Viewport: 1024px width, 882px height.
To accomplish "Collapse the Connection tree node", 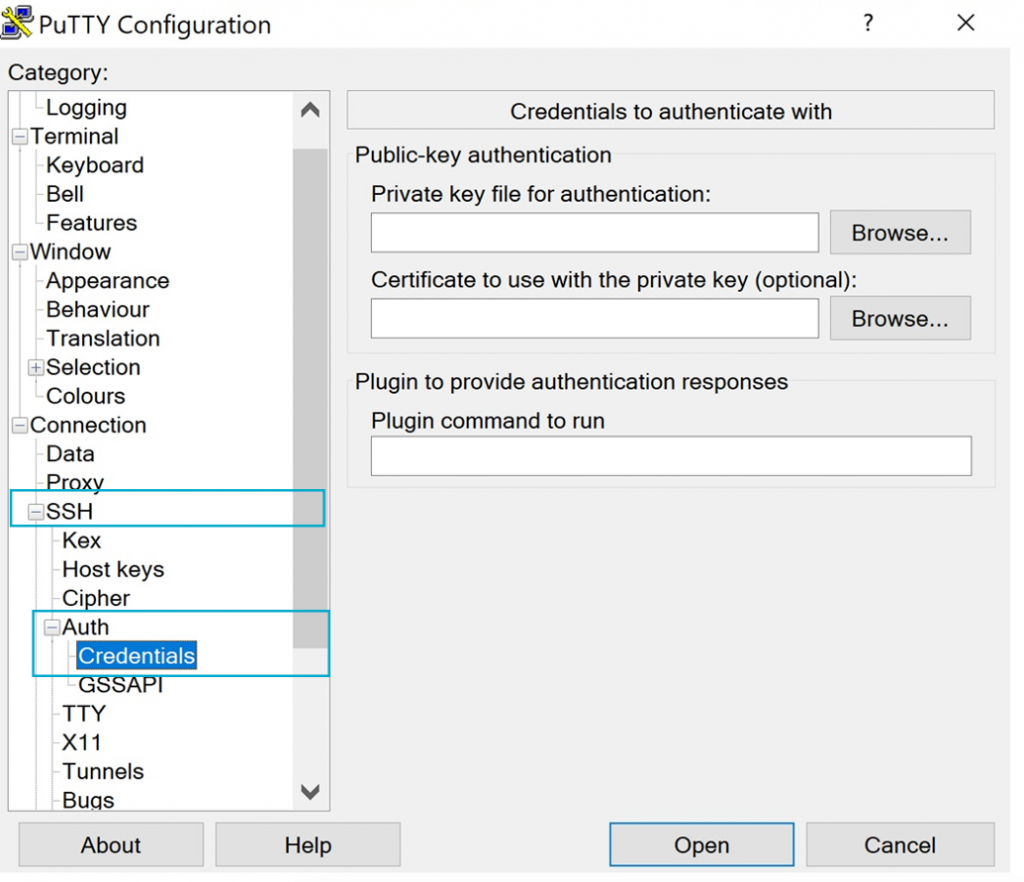I will 20,425.
